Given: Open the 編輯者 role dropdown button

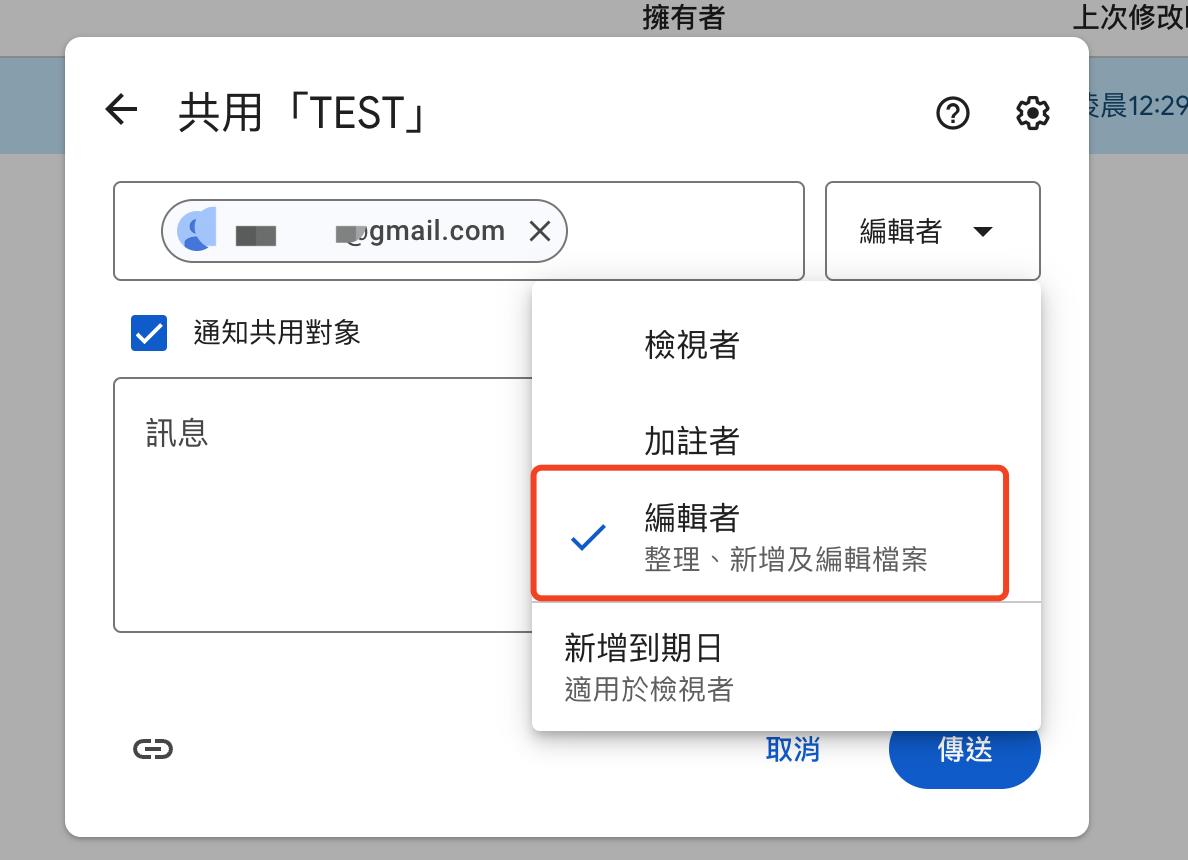Looking at the screenshot, I should coord(932,231).
